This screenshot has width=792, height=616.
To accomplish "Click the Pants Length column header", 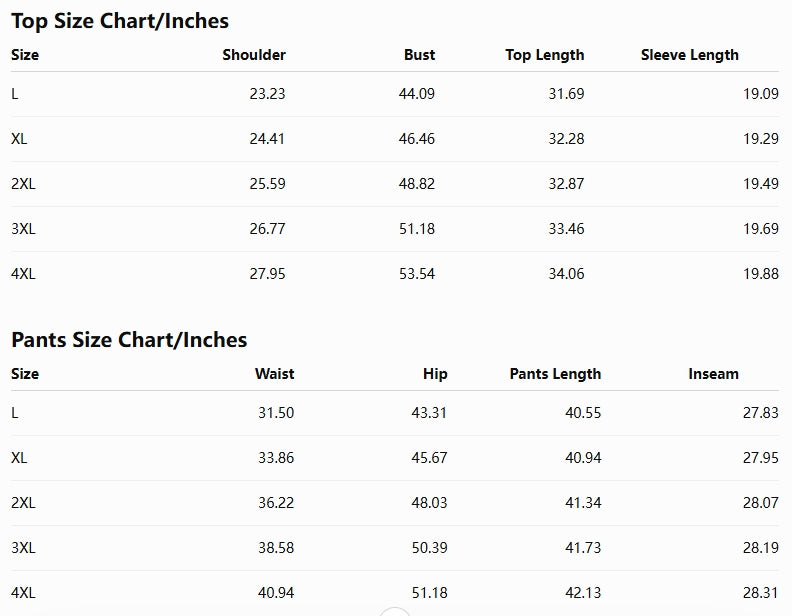I will click(x=555, y=374).
